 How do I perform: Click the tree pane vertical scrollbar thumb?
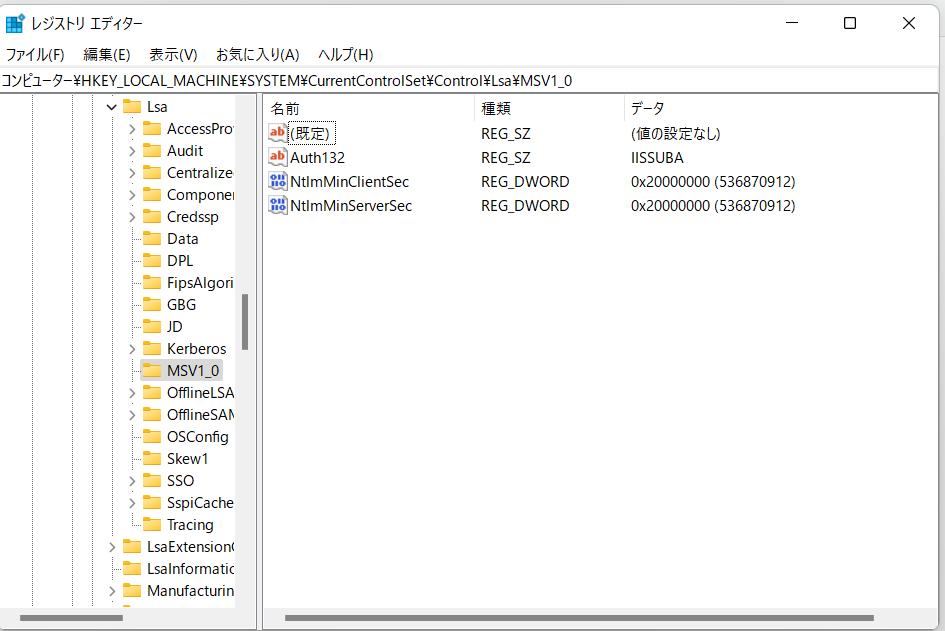(x=245, y=321)
